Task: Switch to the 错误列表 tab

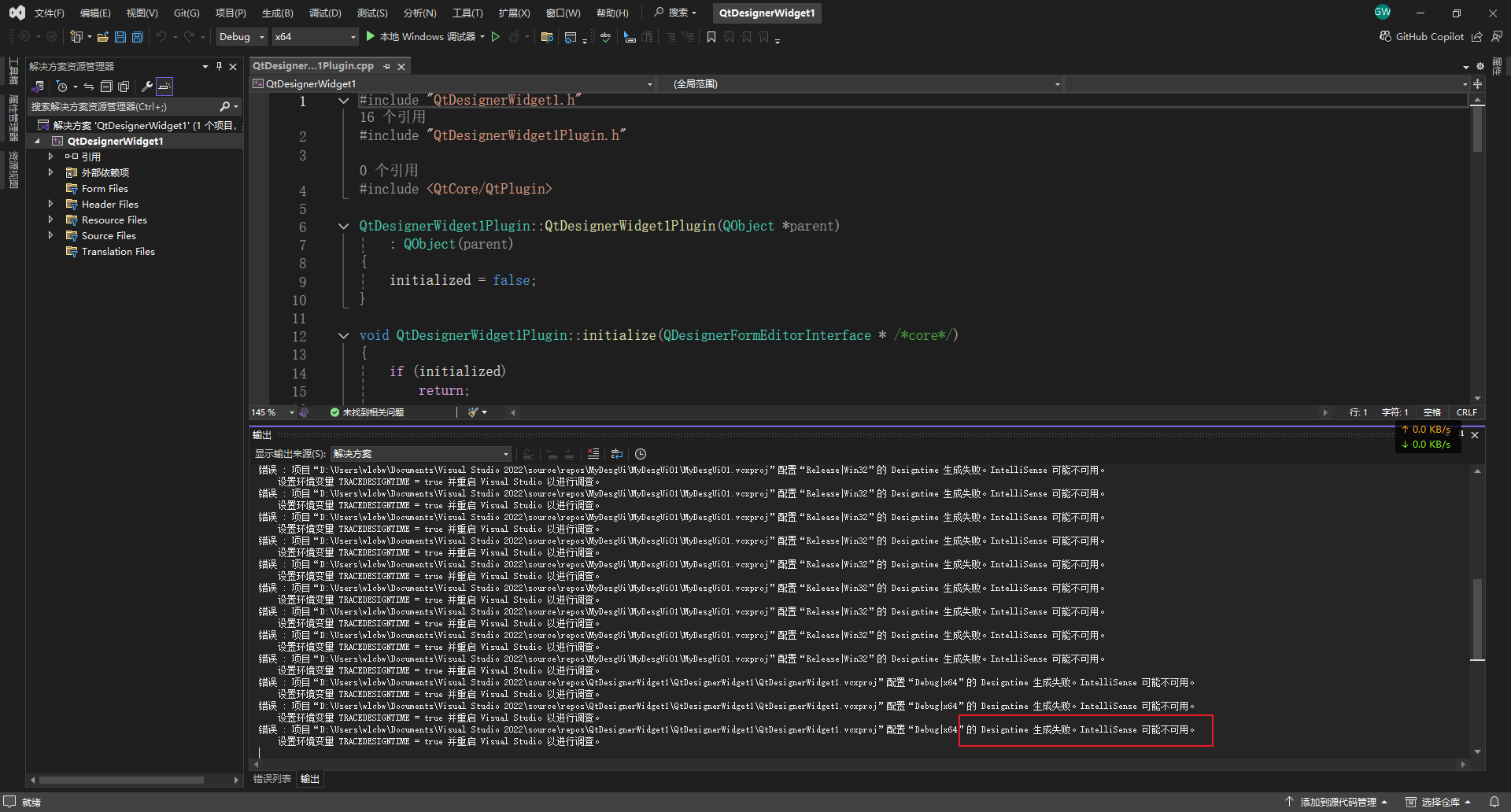Action: (x=272, y=779)
